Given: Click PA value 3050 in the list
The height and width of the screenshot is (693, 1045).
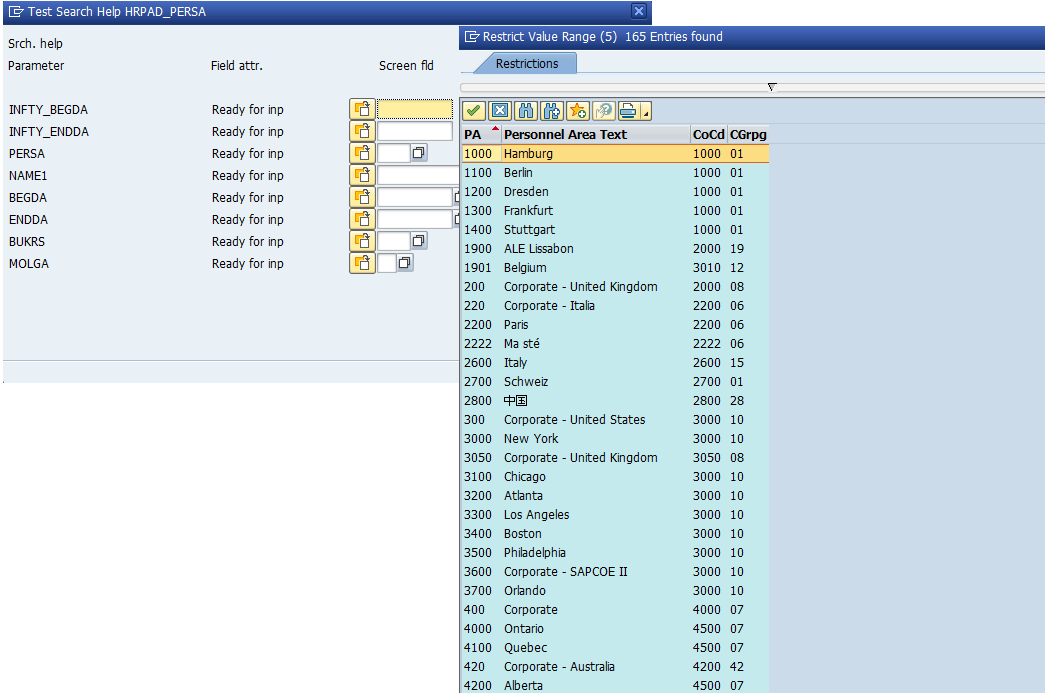Looking at the screenshot, I should pyautogui.click(x=478, y=458).
